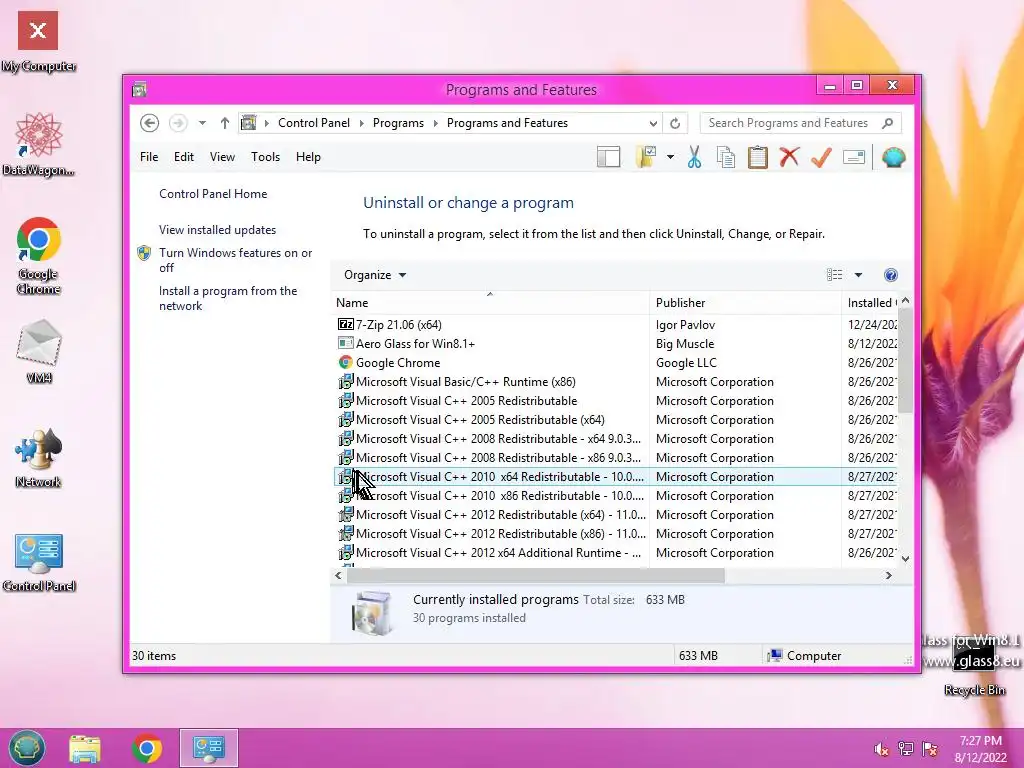Refresh the Programs and Features list
1024x768 pixels.
(x=675, y=123)
